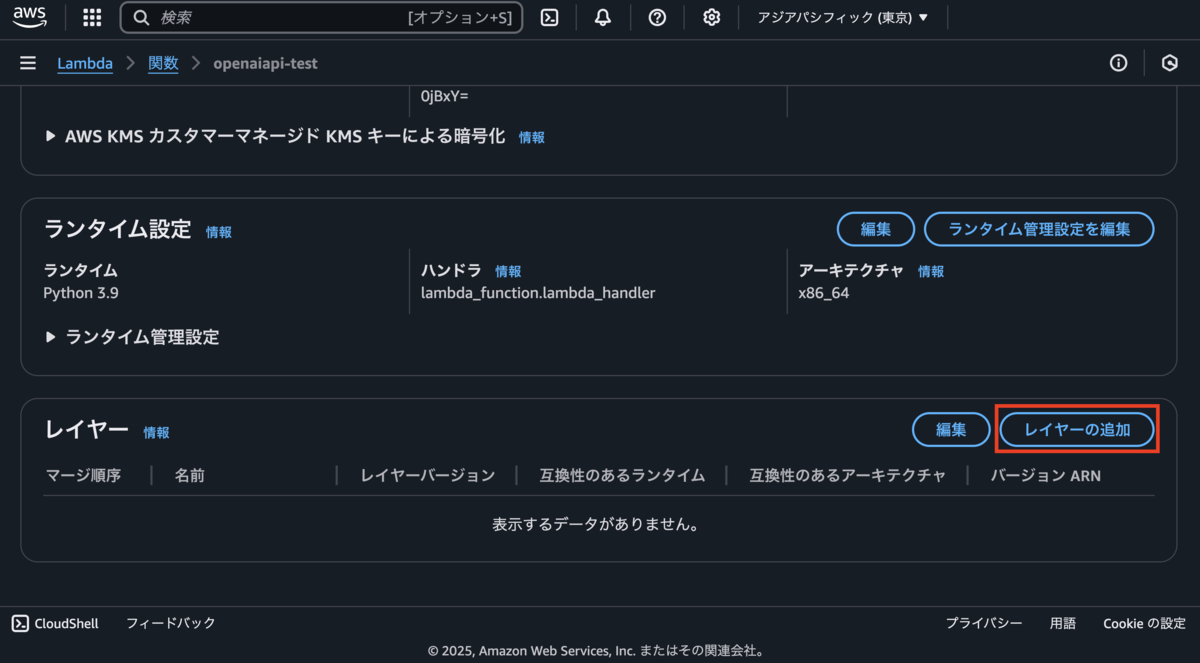This screenshot has height=663, width=1200.
Task: Click the 検索 search field
Action: (321, 17)
